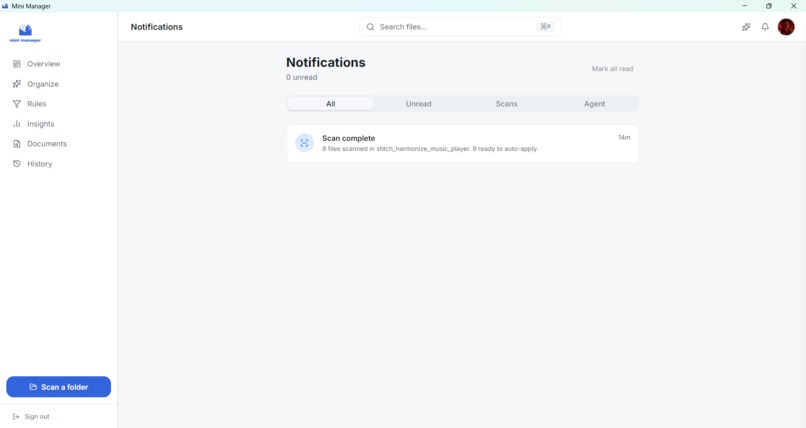Minimize the Mini Manager window
This screenshot has height=428, width=806.
pyautogui.click(x=744, y=6)
